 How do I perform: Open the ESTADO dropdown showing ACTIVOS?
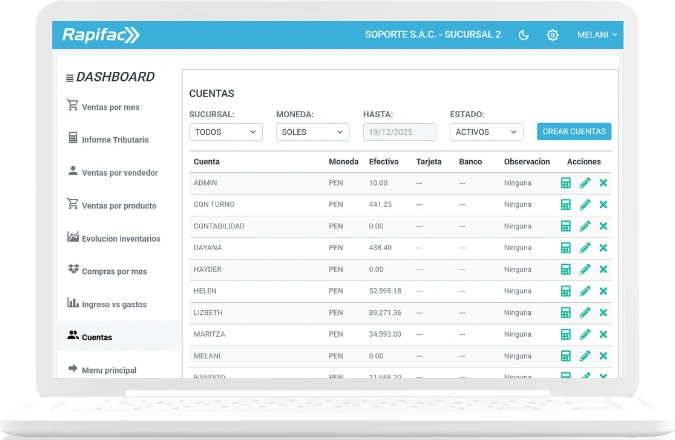tap(486, 132)
